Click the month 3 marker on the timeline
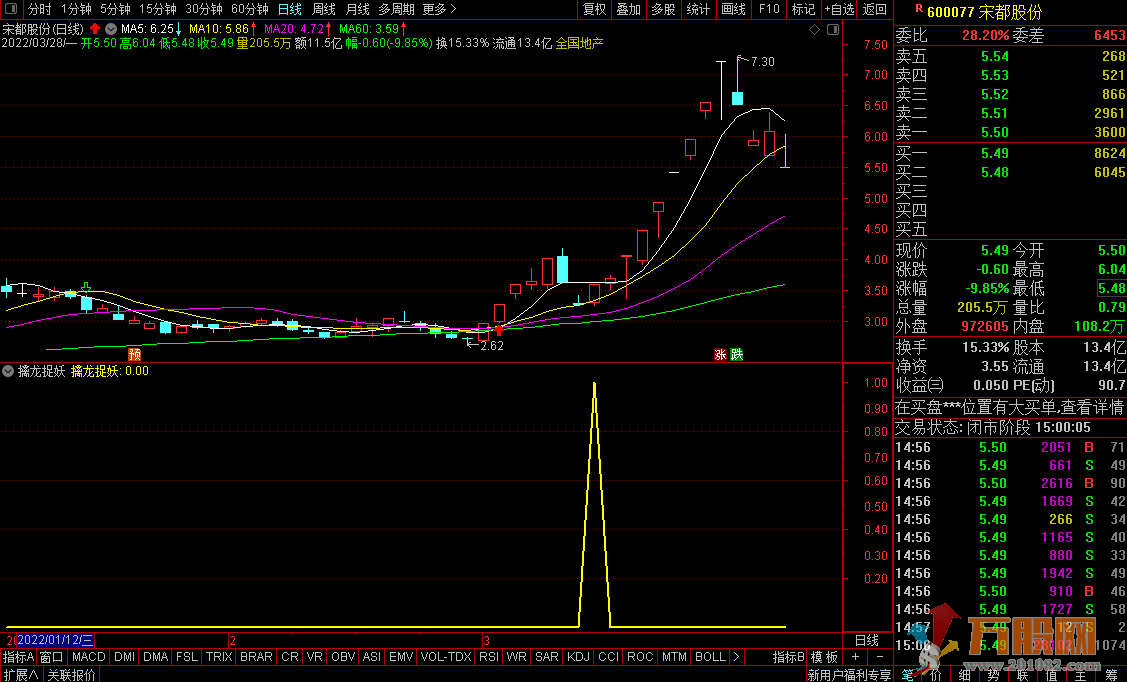 pos(487,640)
